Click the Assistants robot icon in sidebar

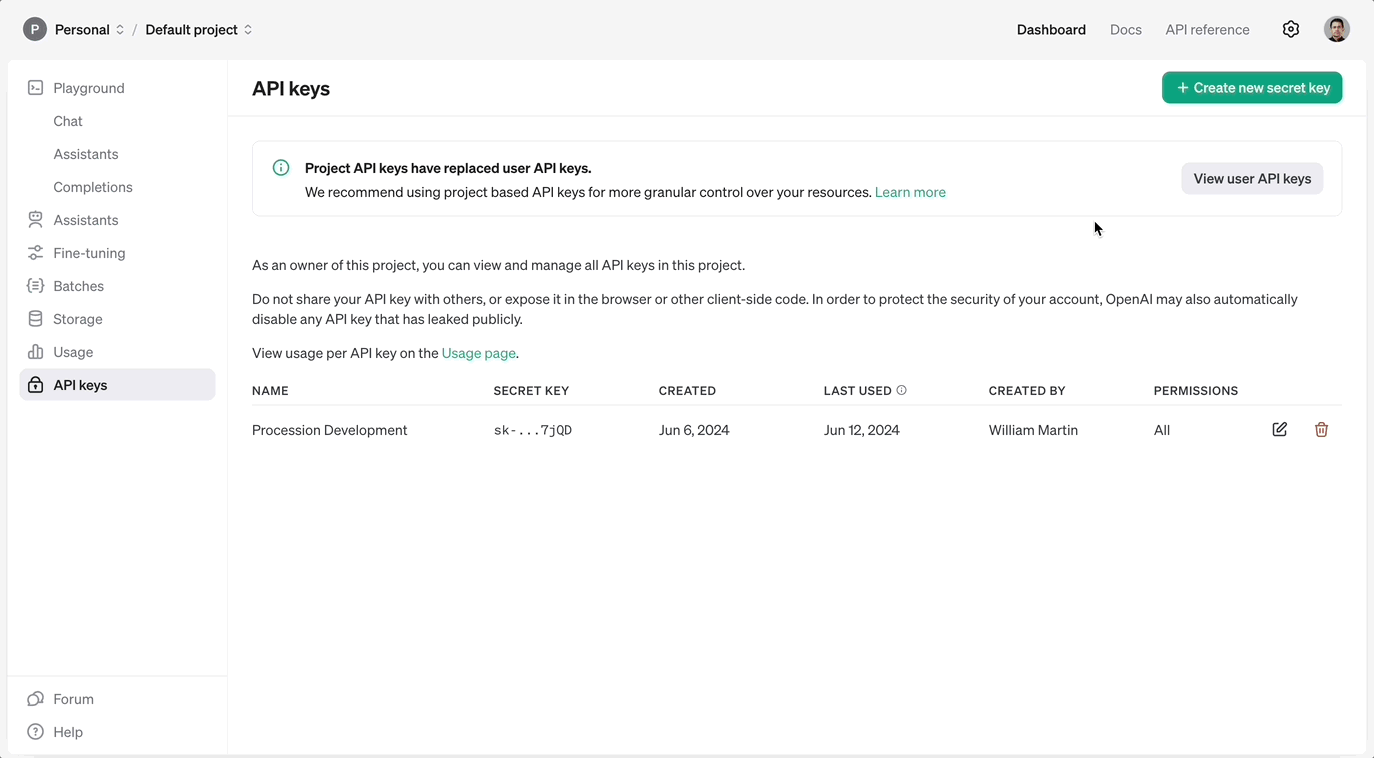point(35,220)
